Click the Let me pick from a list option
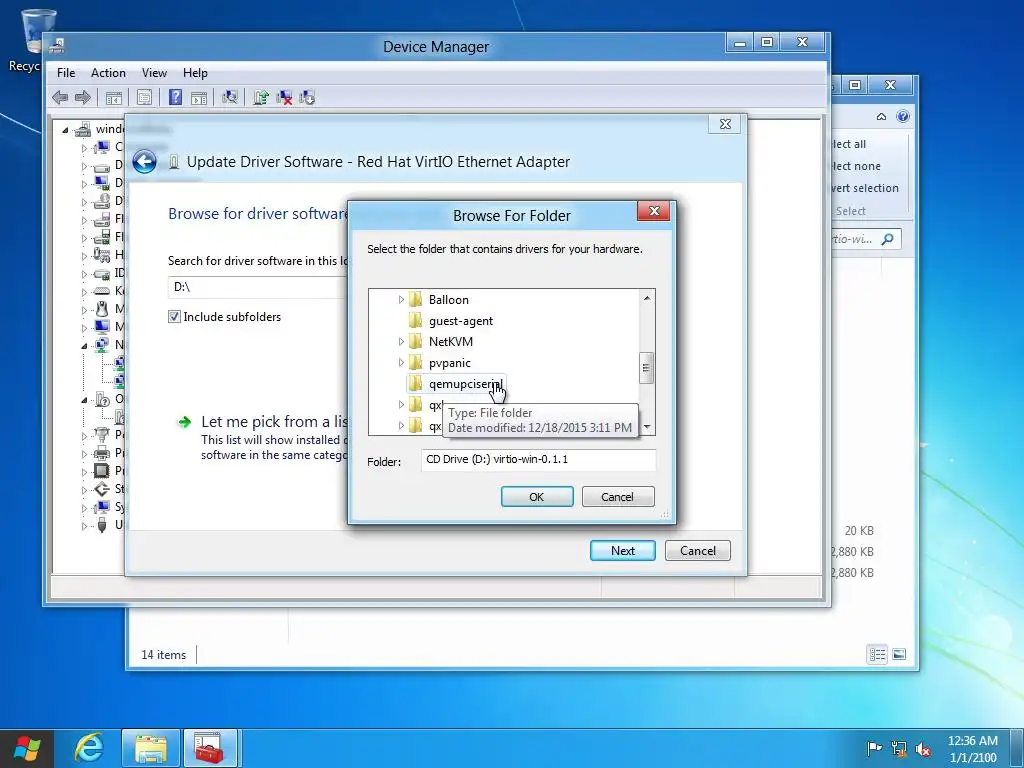The width and height of the screenshot is (1024, 768). [274, 421]
